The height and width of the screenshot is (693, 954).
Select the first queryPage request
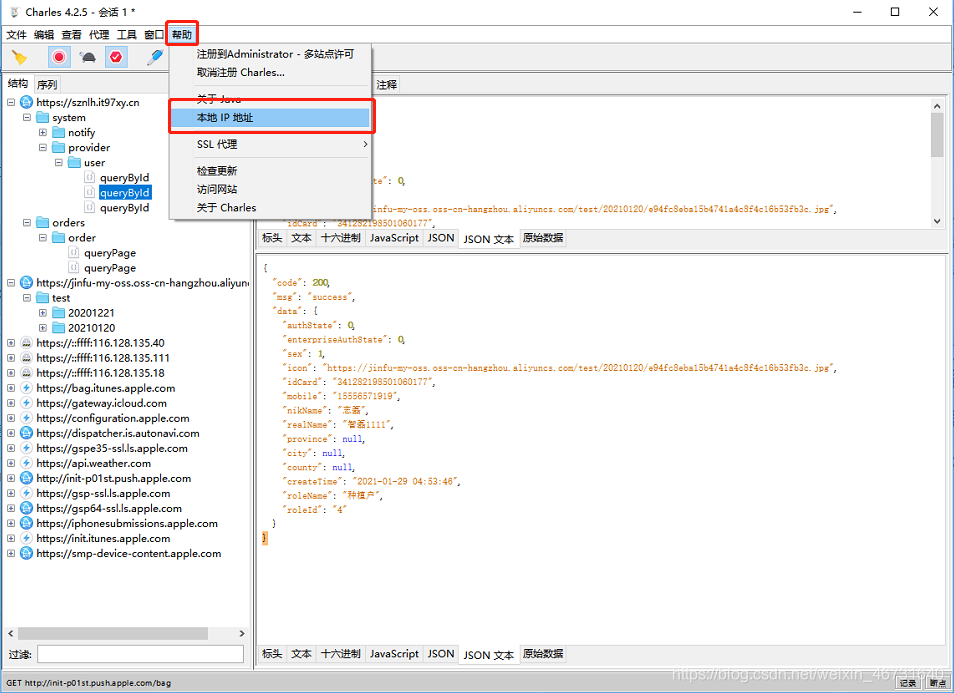tap(110, 253)
